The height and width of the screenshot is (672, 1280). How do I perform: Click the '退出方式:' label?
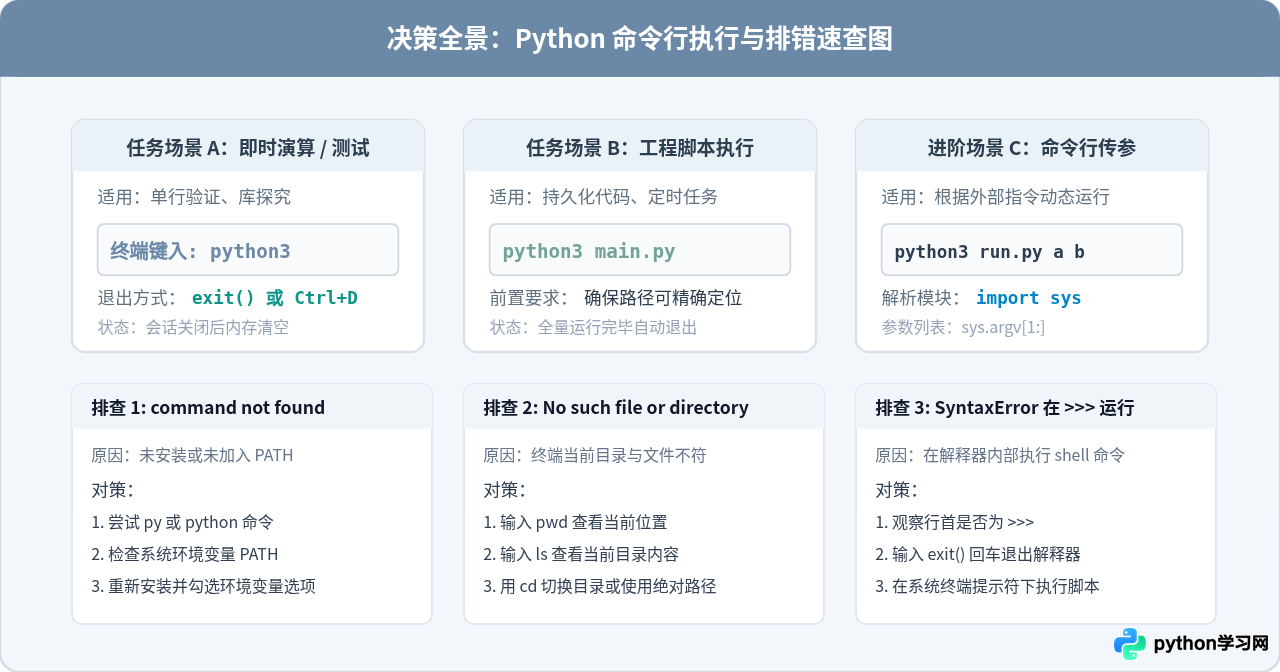tap(138, 298)
